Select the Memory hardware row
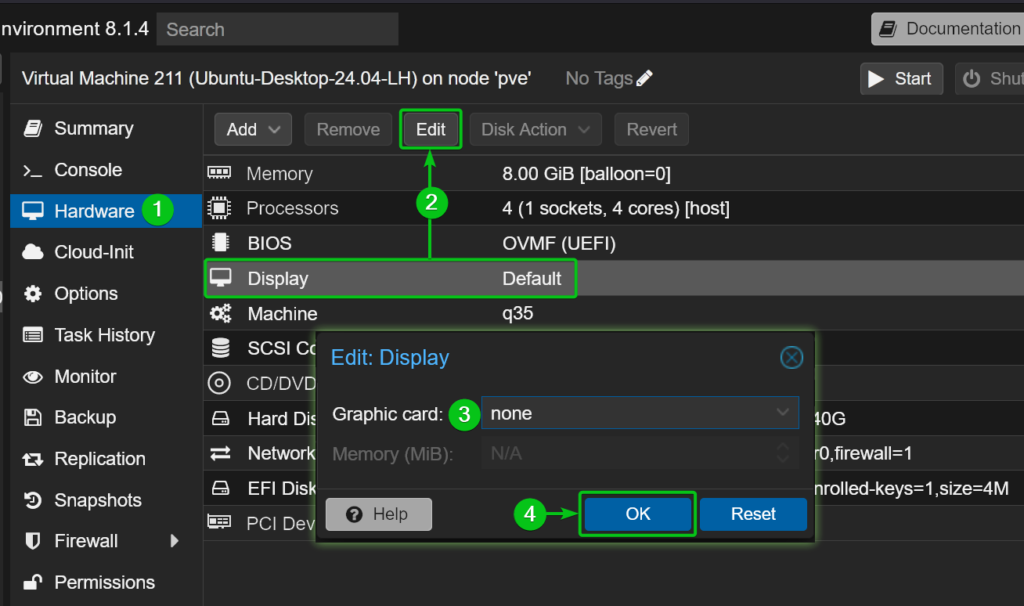Viewport: 1024px width, 606px height. point(614,174)
